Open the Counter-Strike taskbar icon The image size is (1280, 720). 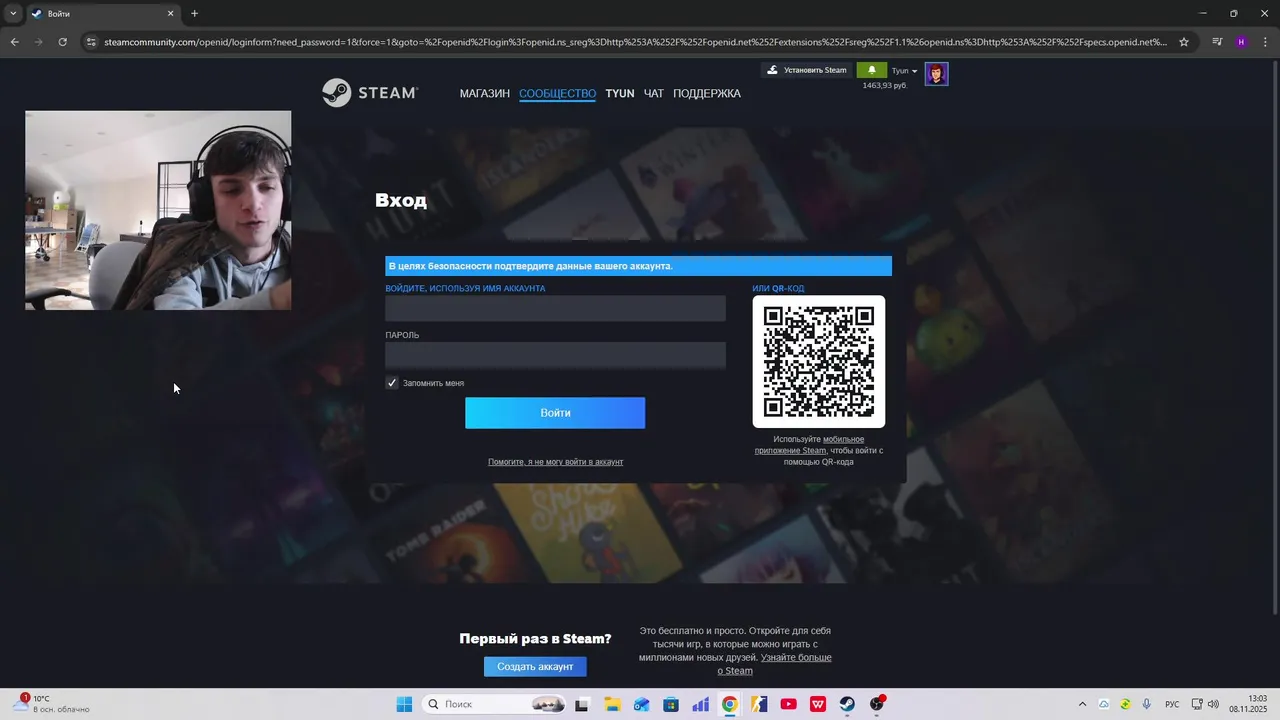(x=759, y=704)
